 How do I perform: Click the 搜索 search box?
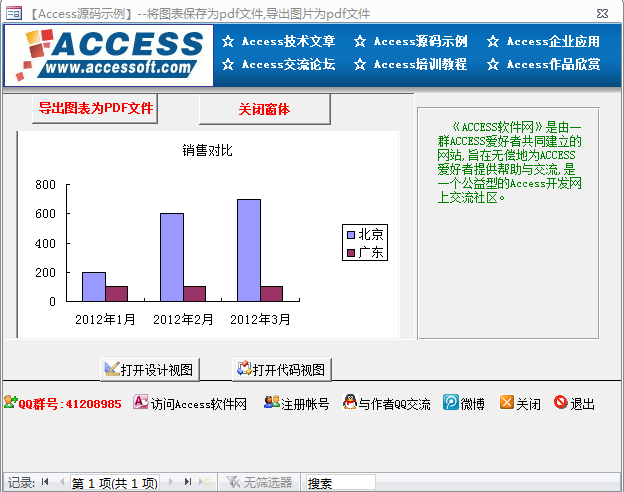click(340, 483)
